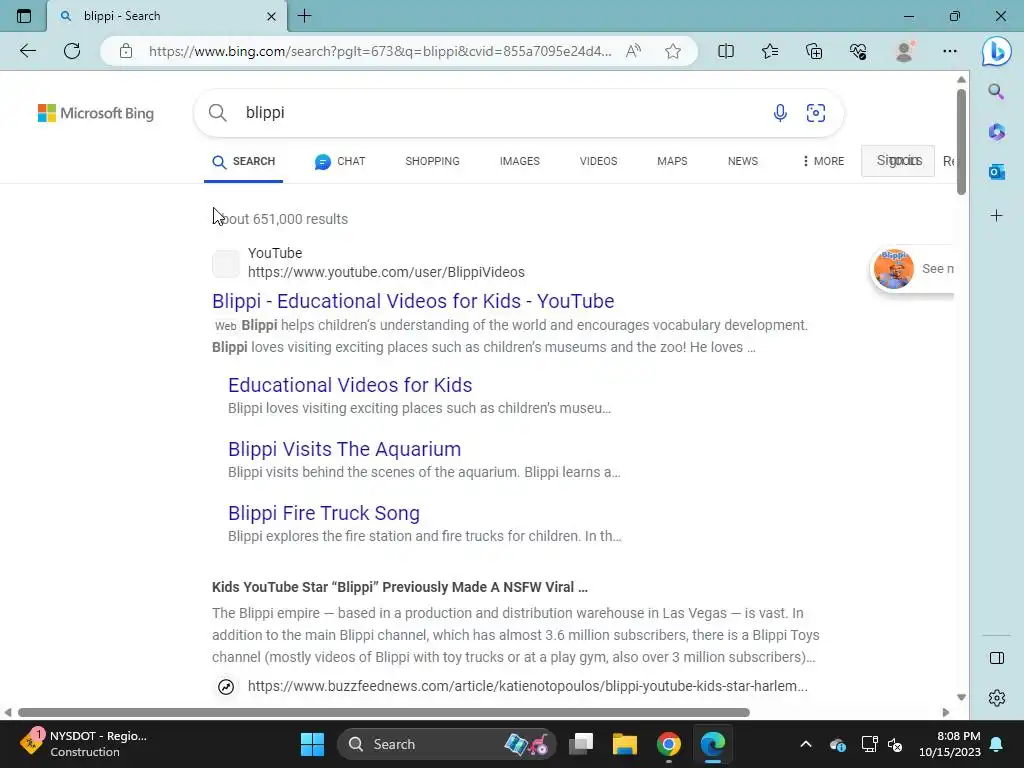
Task: Search using an image icon
Action: (816, 113)
